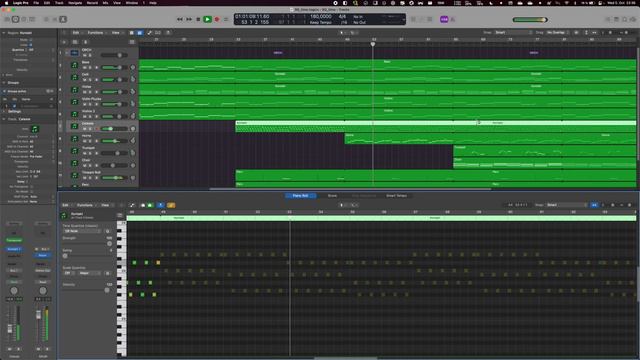Toggle the Editors scissors button in control bar
640x360 pixels.
pos(63,19)
